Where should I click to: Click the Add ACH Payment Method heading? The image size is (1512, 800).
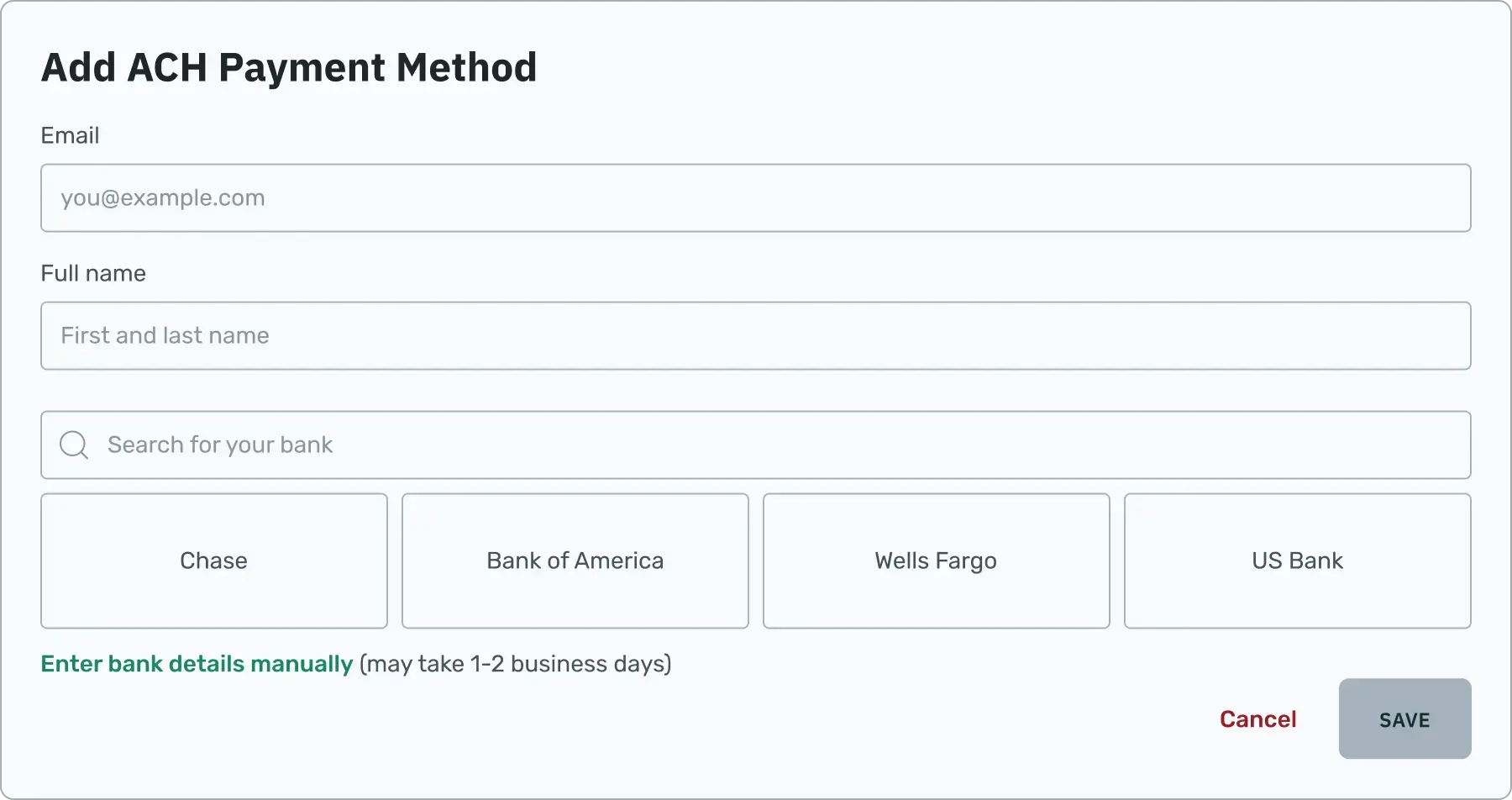(289, 67)
